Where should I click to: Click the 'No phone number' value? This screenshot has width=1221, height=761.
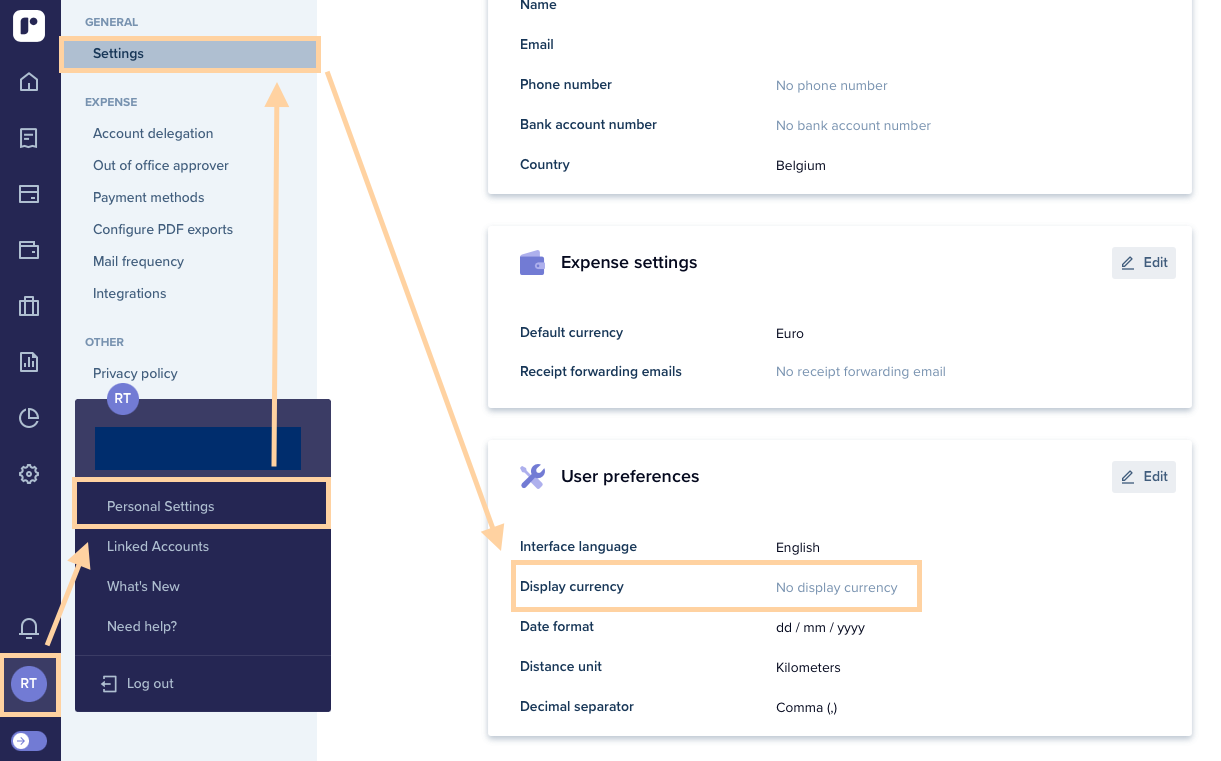[x=832, y=86]
